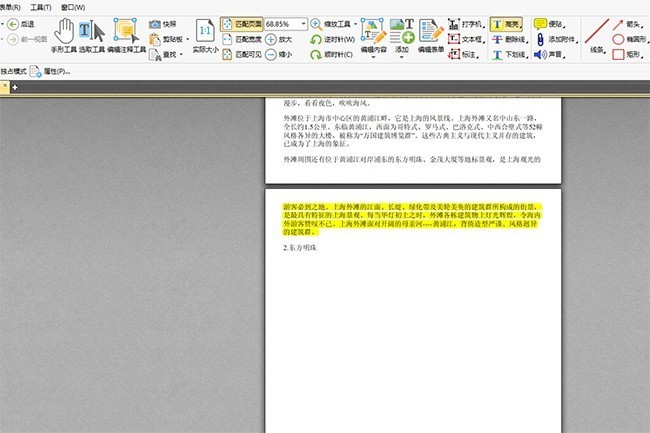Image resolution: width=650 pixels, height=433 pixels.
Task: Select the Rectangle (矩形) shape tool
Action: (x=627, y=54)
